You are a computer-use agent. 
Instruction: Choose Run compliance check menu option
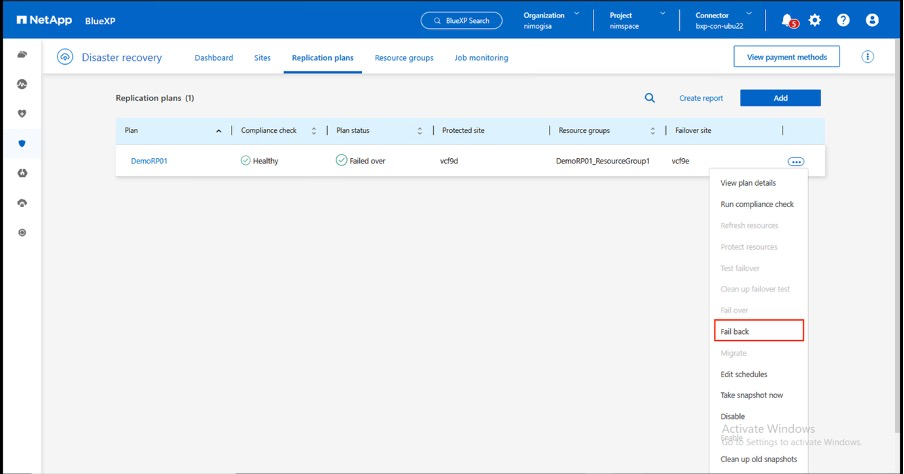coord(757,204)
